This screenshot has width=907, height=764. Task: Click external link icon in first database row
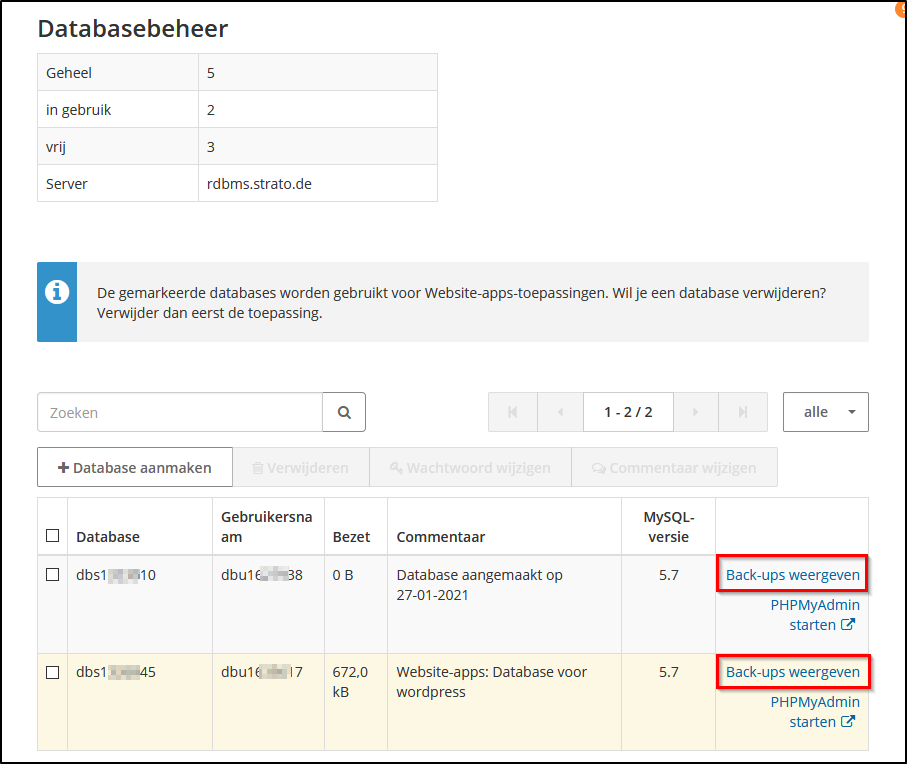tap(848, 625)
